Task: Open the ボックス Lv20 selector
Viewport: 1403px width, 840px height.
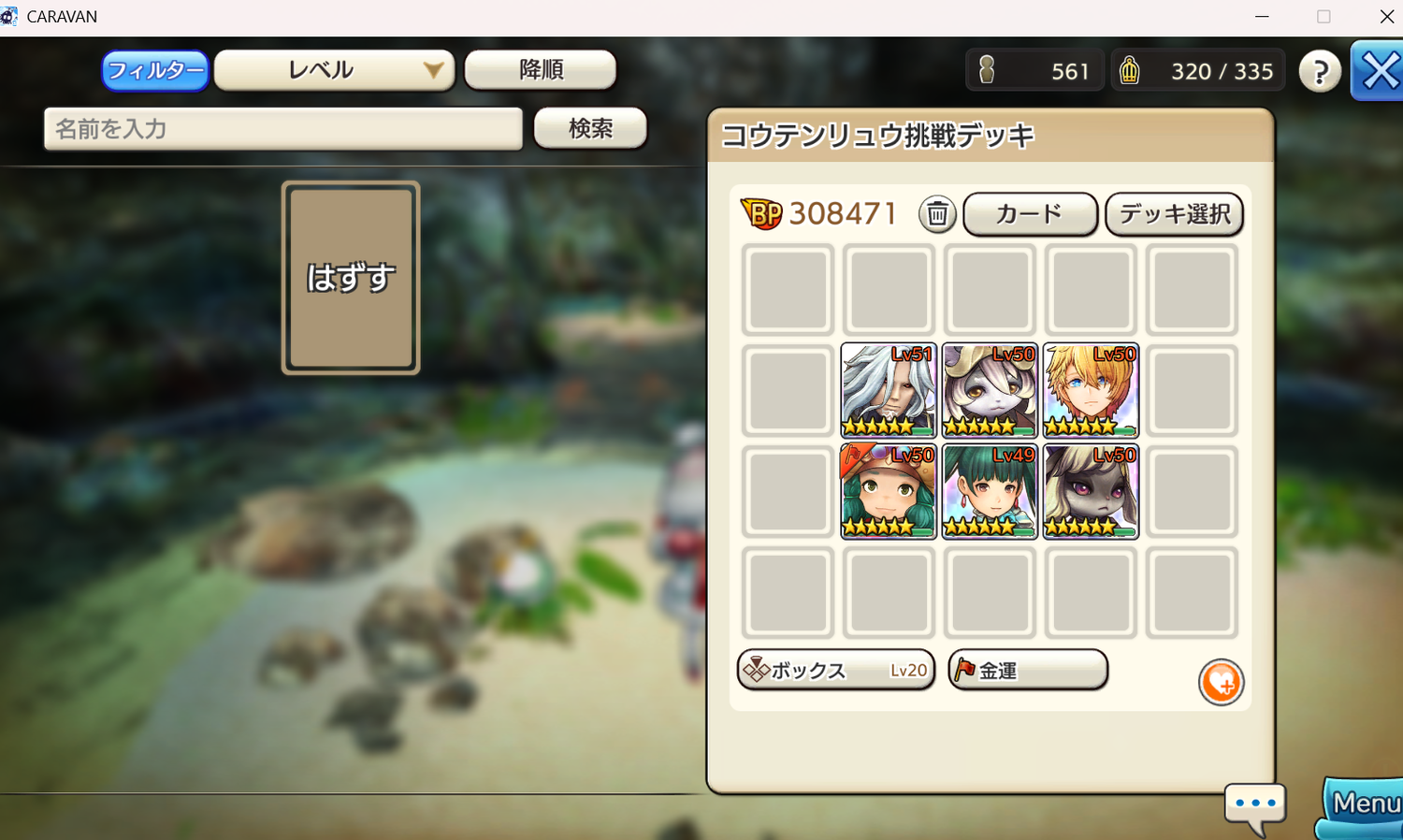Action: click(x=836, y=670)
